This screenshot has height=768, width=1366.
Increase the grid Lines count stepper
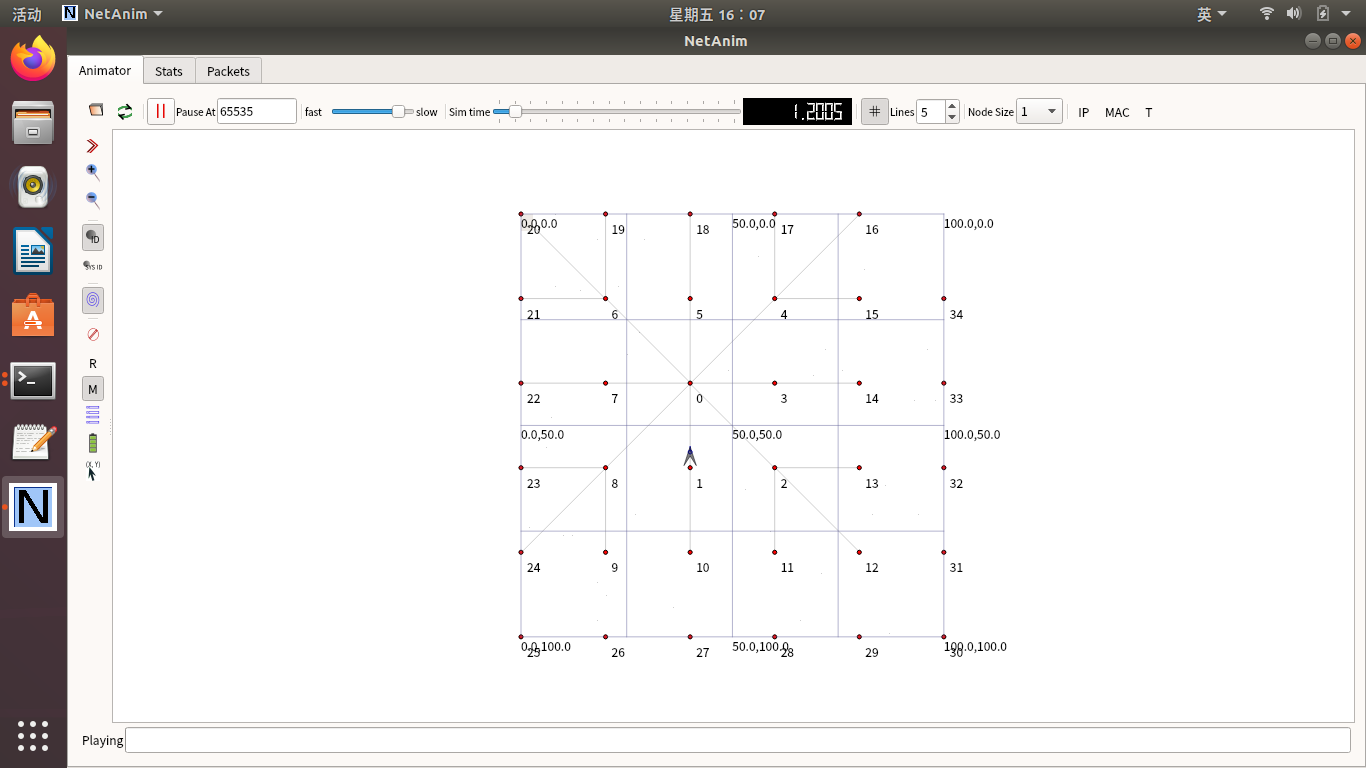[952, 107]
